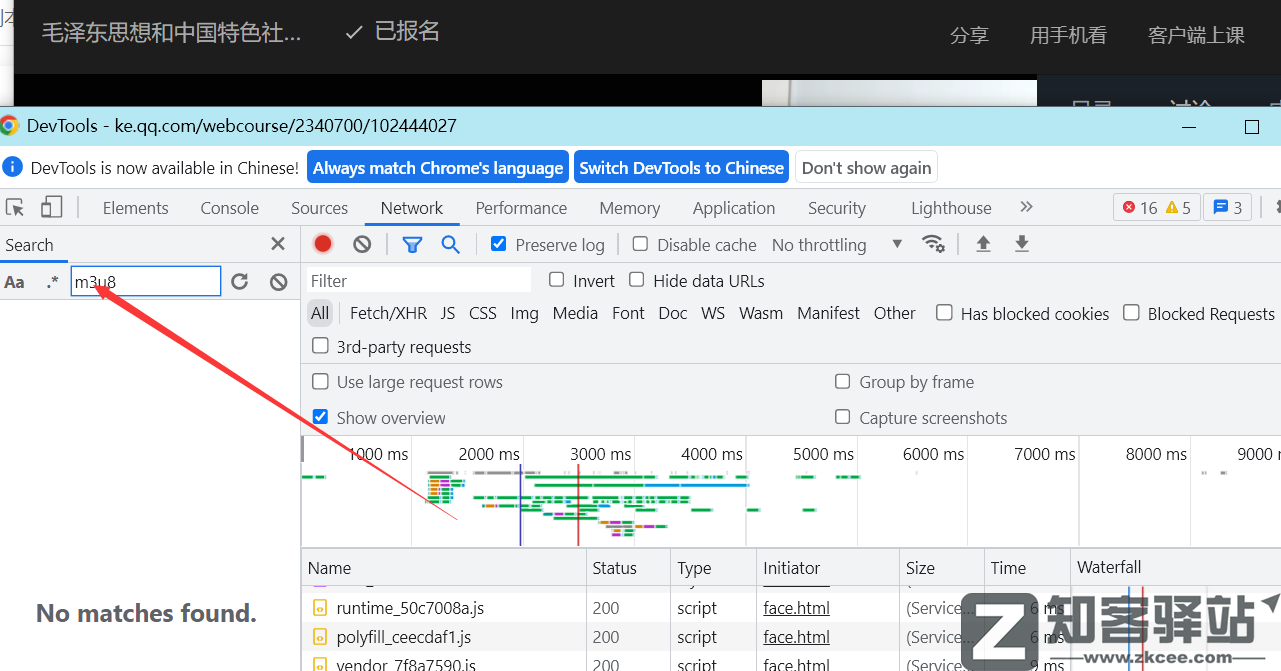Switch to the Console tab
This screenshot has height=671, width=1281.
229,208
